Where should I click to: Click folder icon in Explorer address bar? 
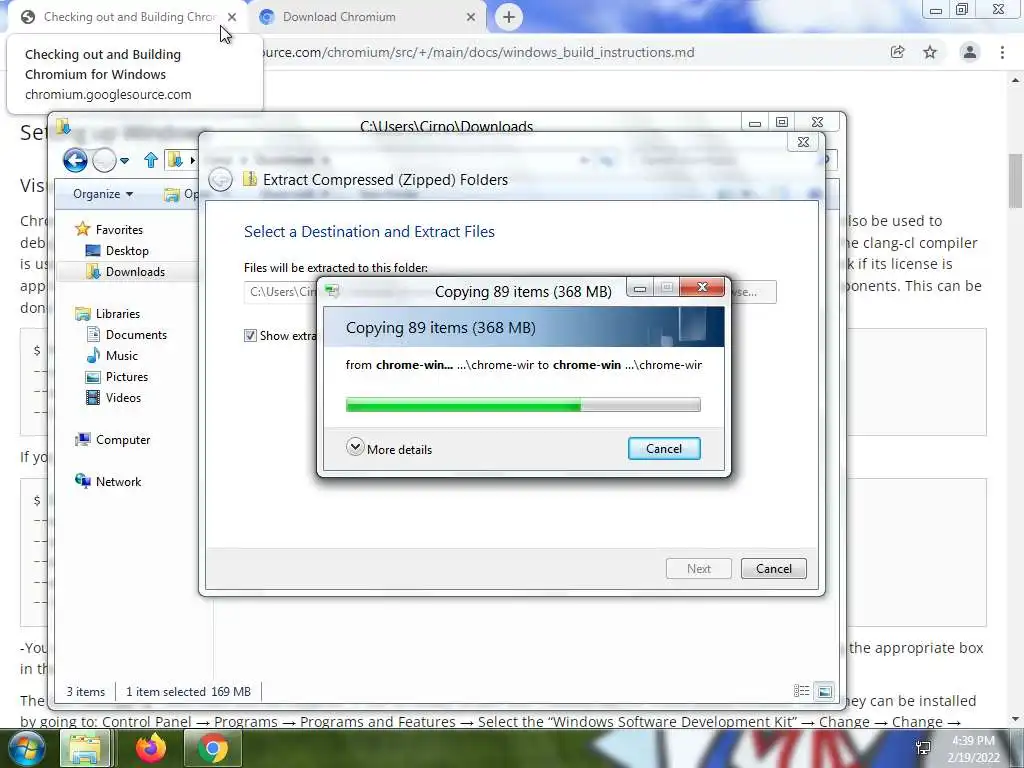click(174, 160)
